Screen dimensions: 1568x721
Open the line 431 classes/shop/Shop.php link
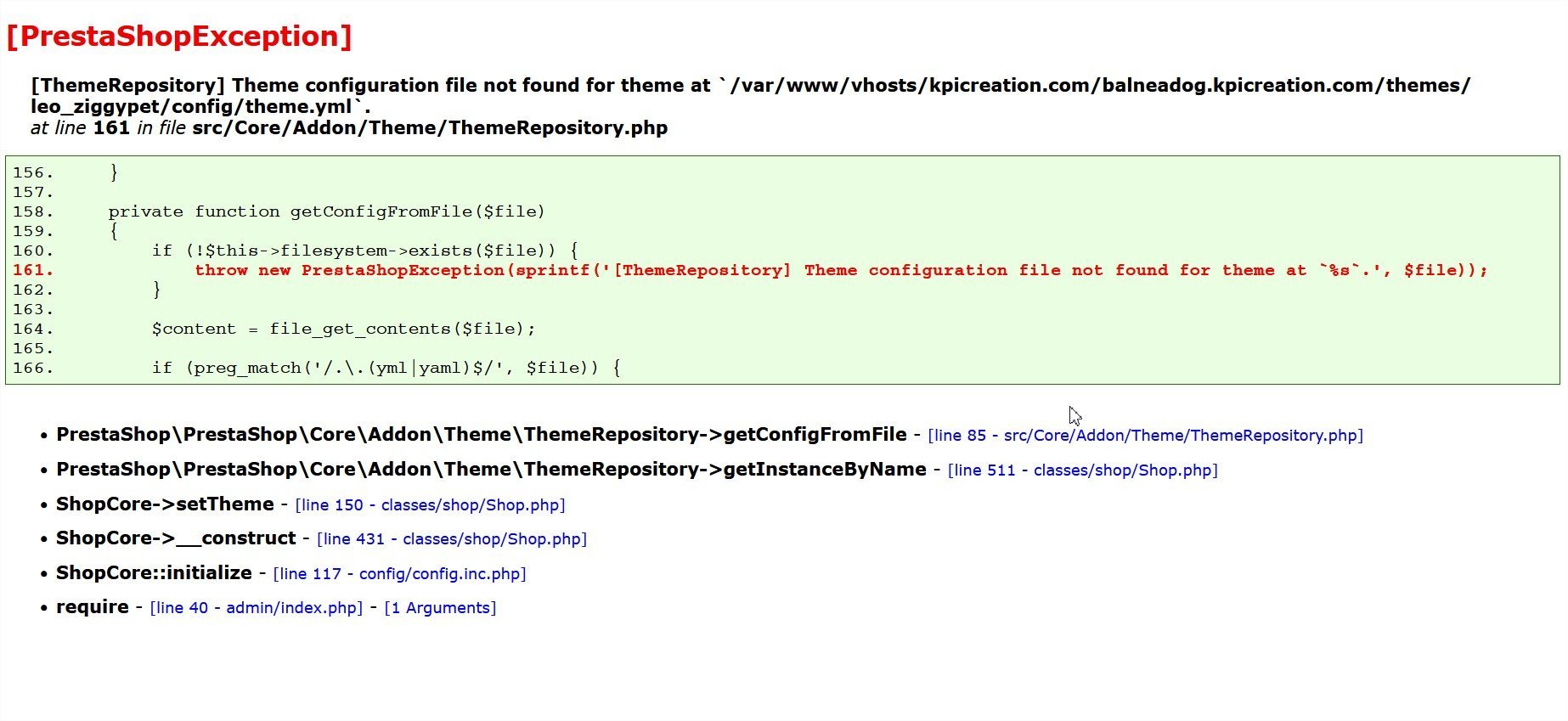[452, 539]
